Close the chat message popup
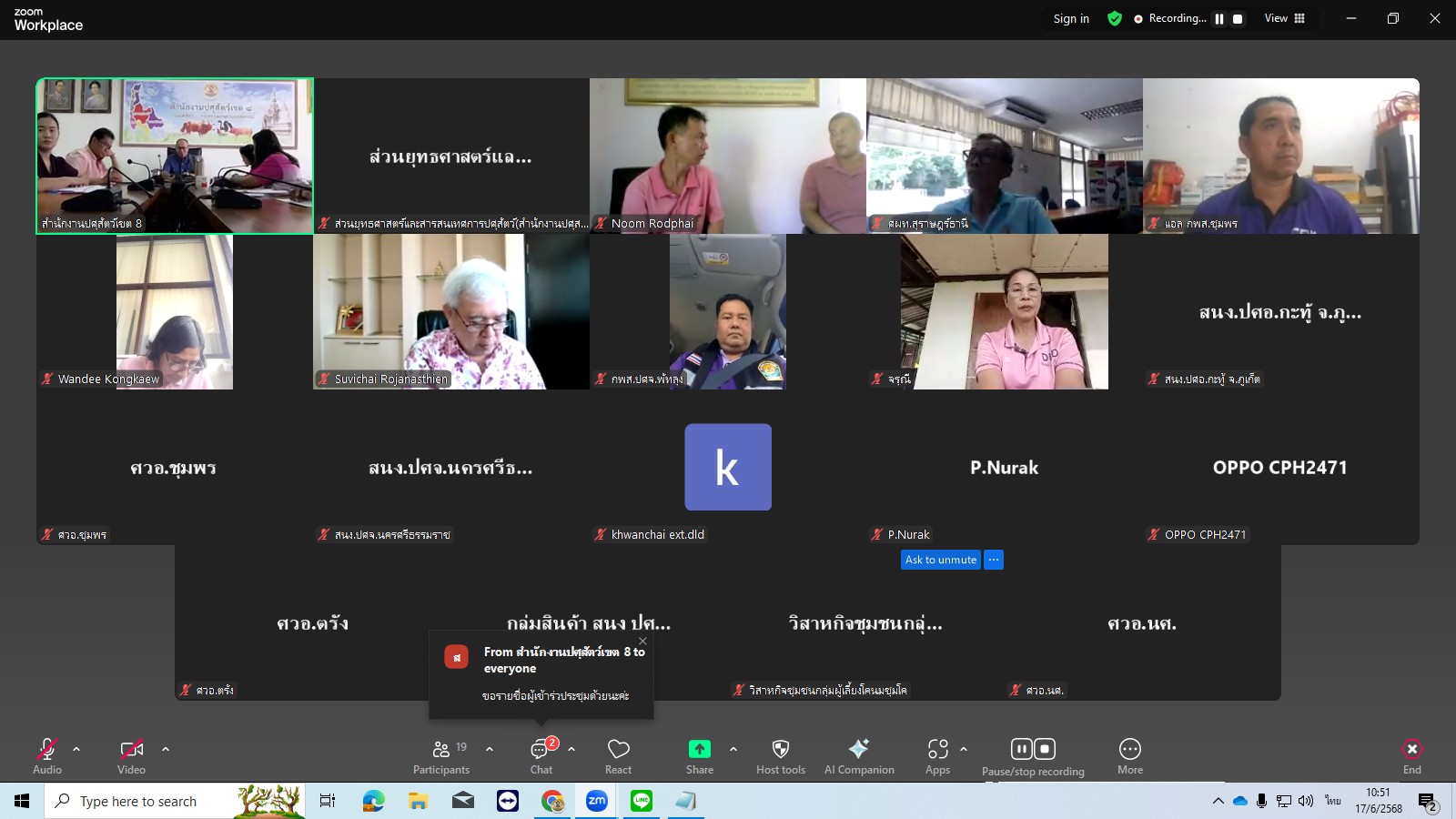The height and width of the screenshot is (819, 1456). click(642, 641)
